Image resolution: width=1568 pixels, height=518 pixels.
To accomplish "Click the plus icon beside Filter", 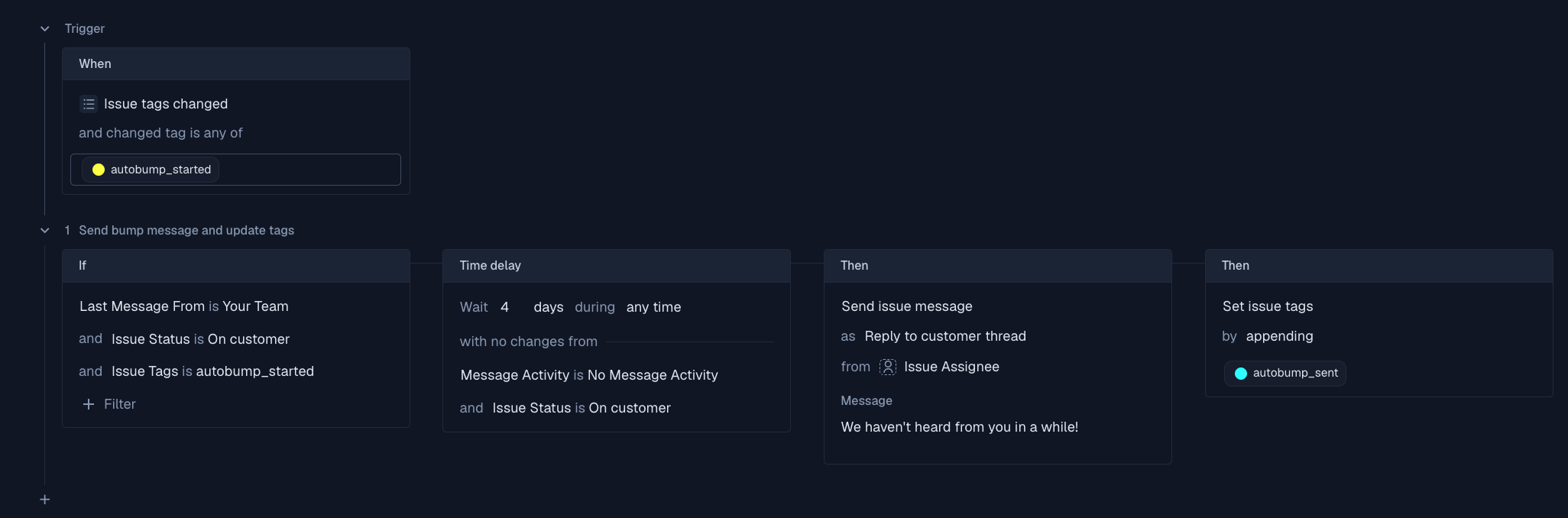I will click(x=89, y=404).
